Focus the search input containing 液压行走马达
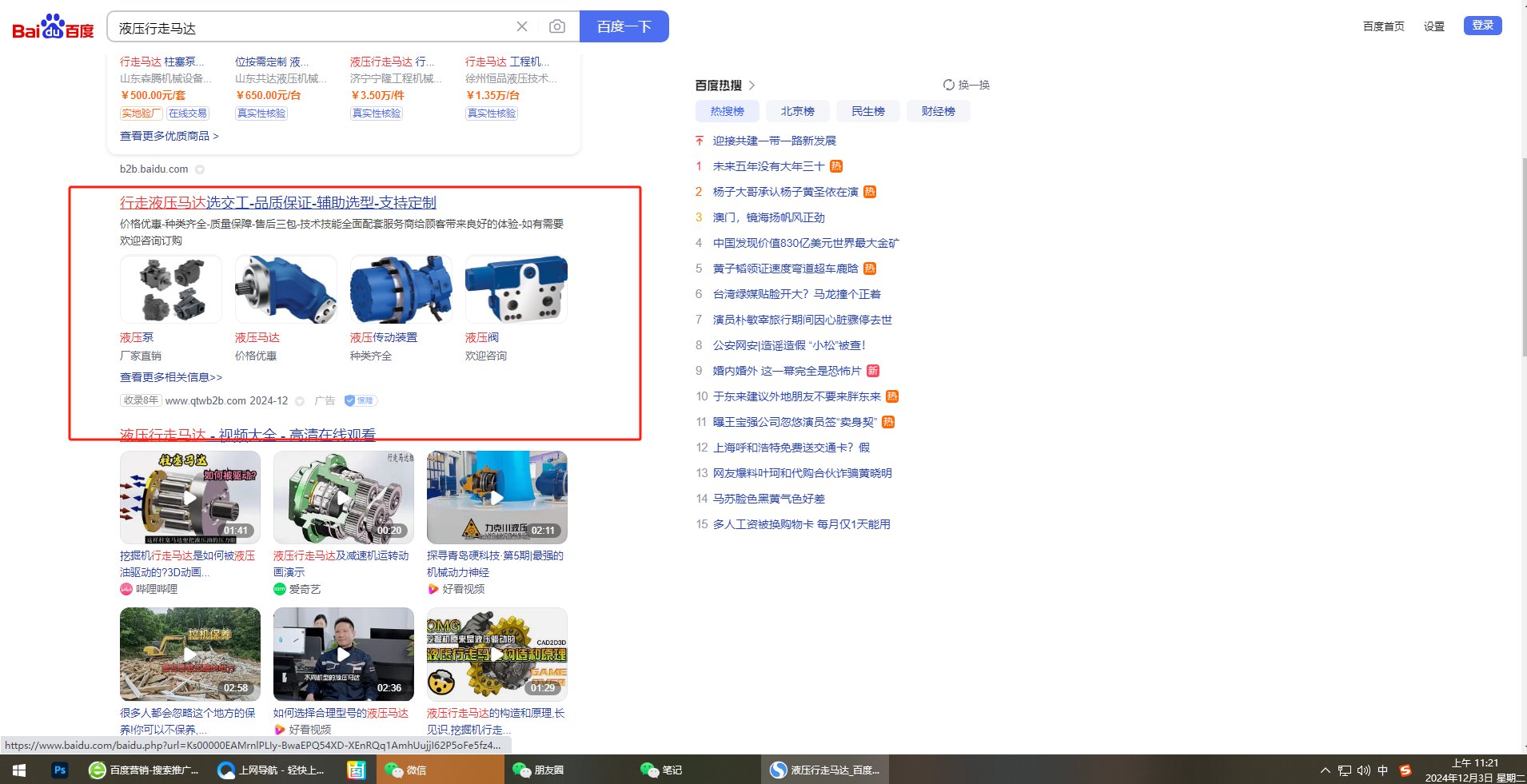The image size is (1527, 784). [x=312, y=27]
